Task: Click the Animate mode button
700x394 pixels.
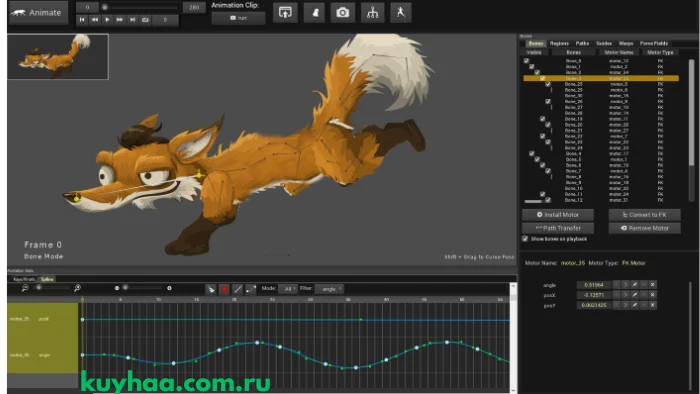Action: pyautogui.click(x=38, y=12)
